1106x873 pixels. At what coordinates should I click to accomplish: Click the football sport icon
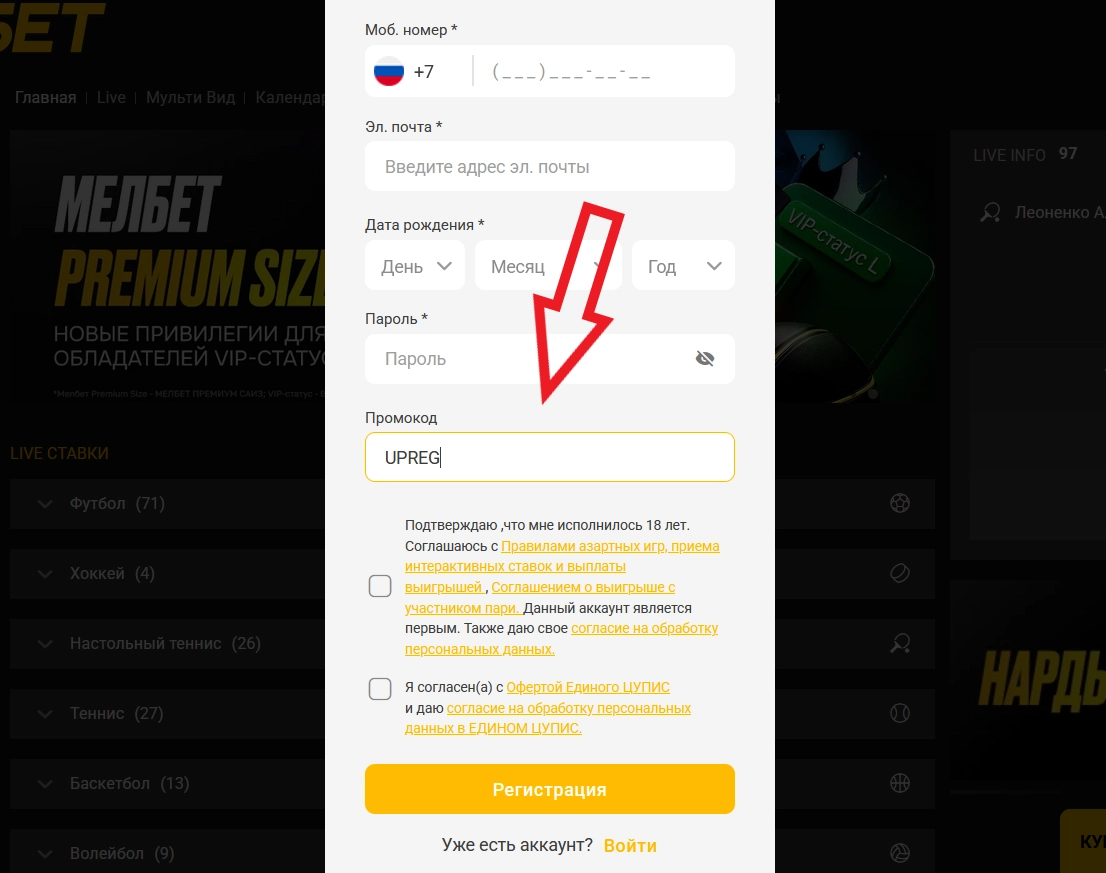900,503
